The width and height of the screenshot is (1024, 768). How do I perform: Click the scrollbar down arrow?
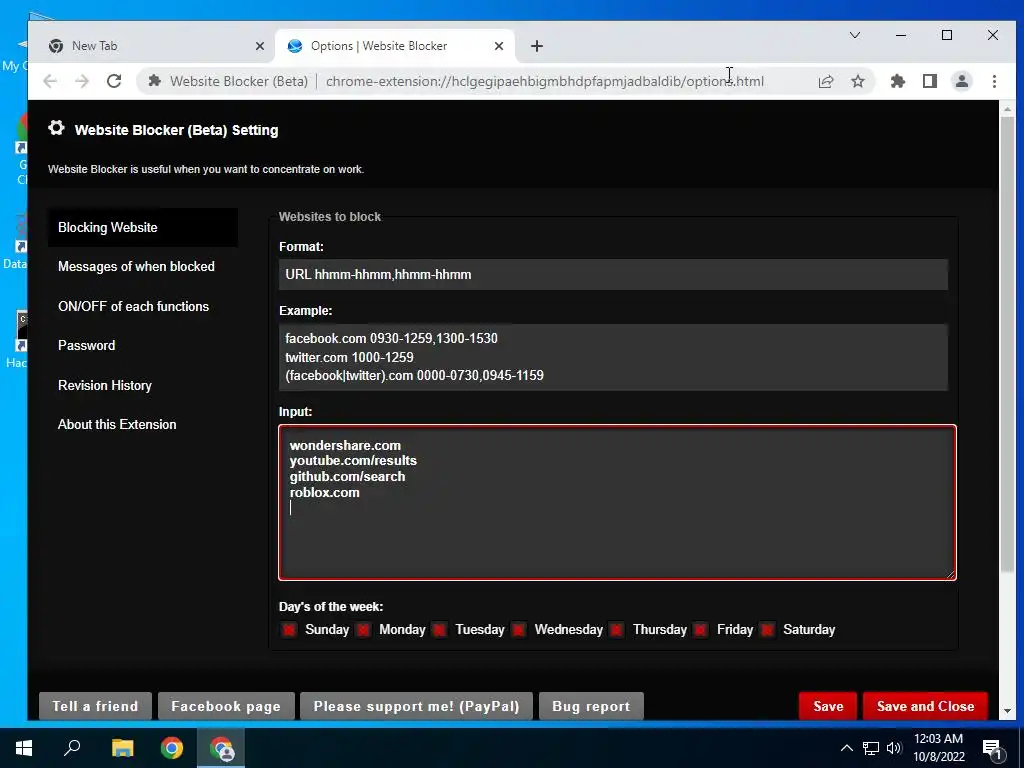(1006, 711)
